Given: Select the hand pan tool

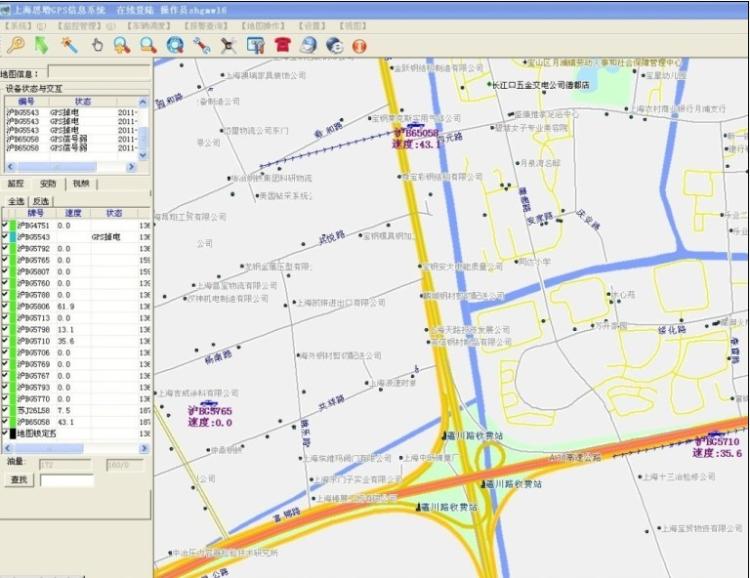Looking at the screenshot, I should pos(97,46).
